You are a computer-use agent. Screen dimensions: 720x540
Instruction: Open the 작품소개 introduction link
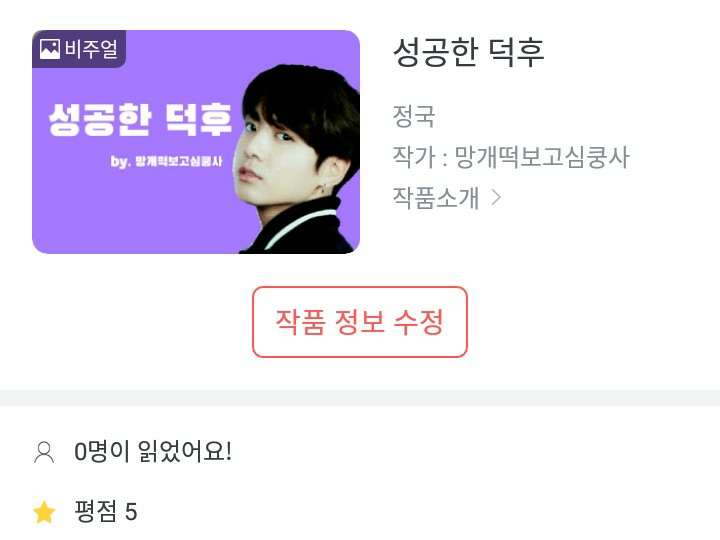tap(436, 198)
